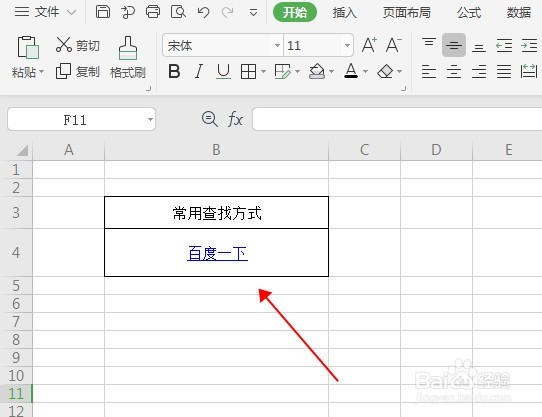Expand the 文件 menu chevron
The height and width of the screenshot is (417, 542).
72,13
